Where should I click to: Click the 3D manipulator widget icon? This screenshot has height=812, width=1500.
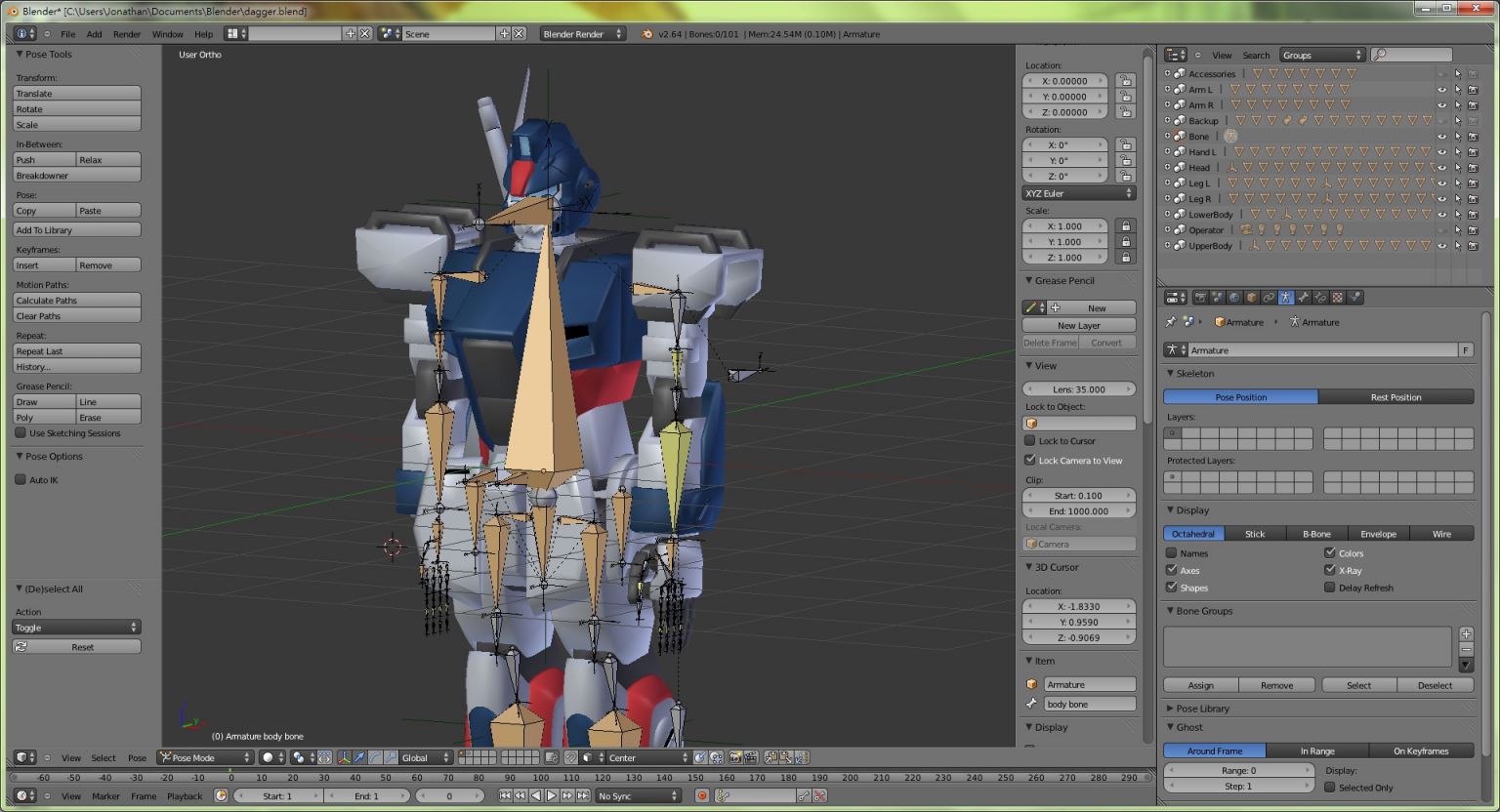point(344,757)
